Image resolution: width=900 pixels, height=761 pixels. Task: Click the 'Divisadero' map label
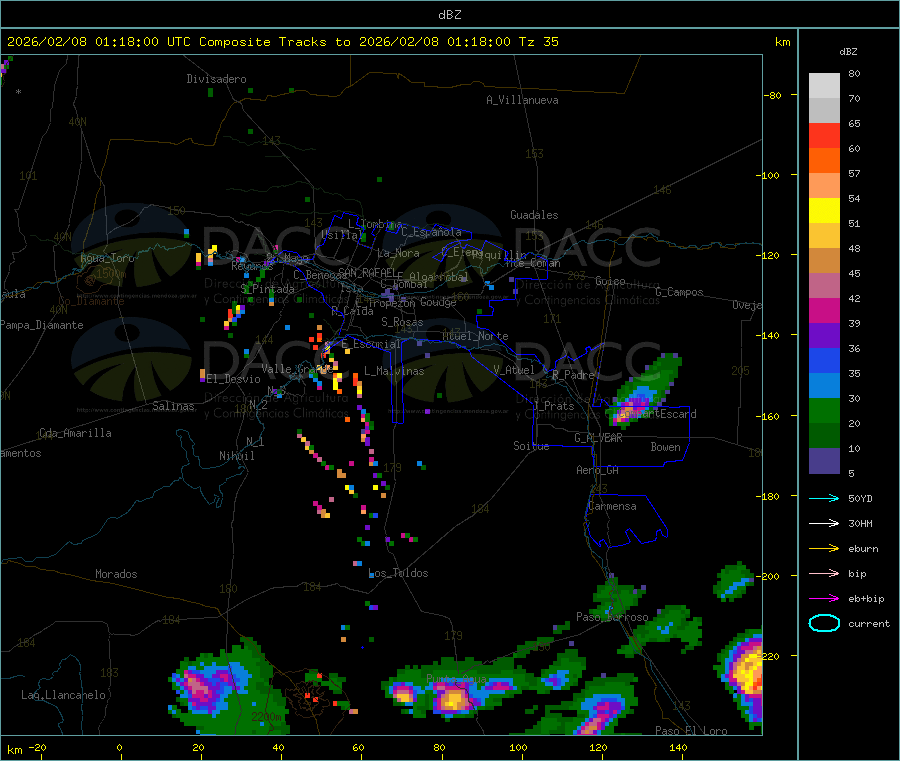coord(216,79)
